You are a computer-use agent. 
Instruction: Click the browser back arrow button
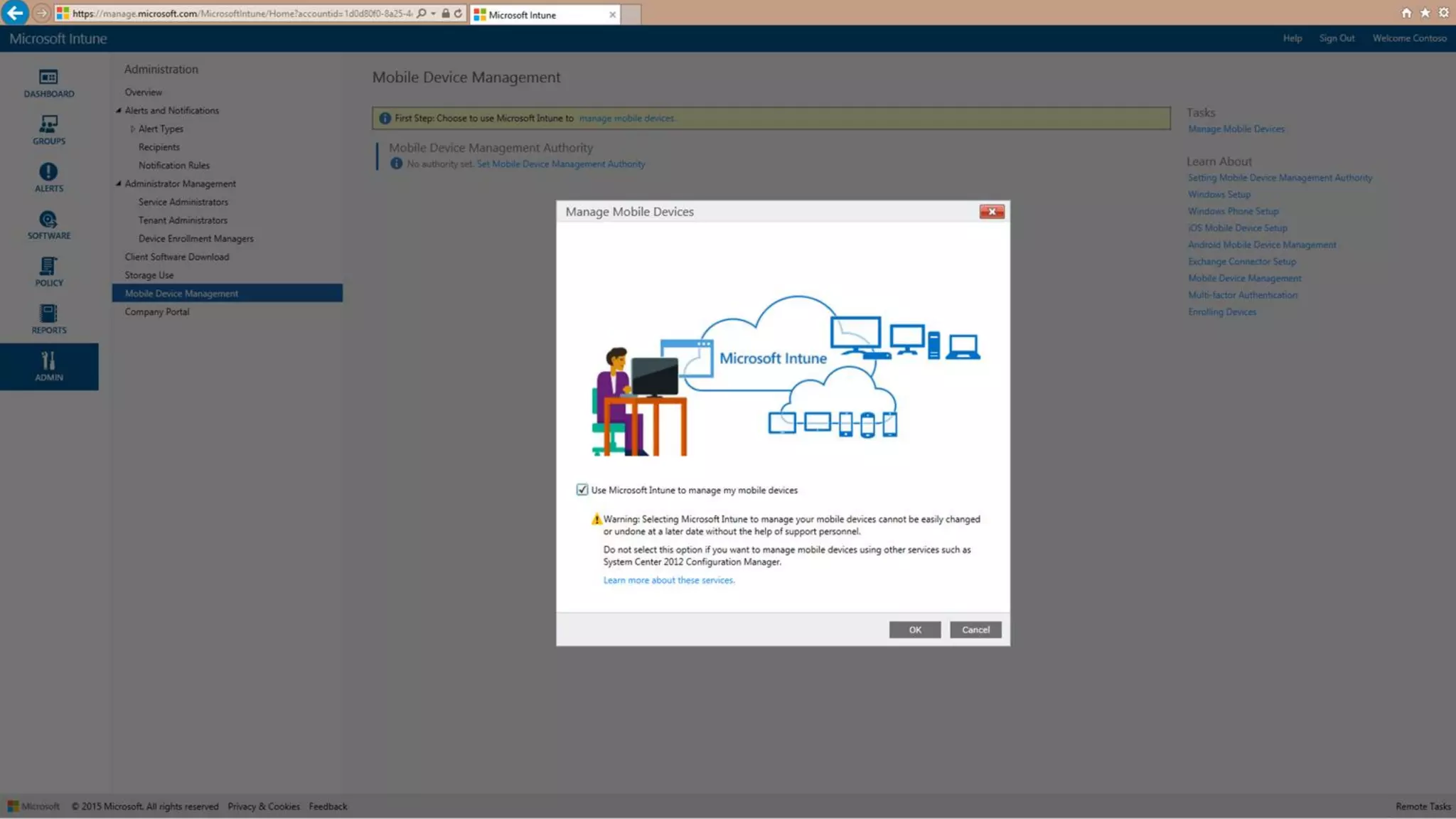pyautogui.click(x=15, y=13)
